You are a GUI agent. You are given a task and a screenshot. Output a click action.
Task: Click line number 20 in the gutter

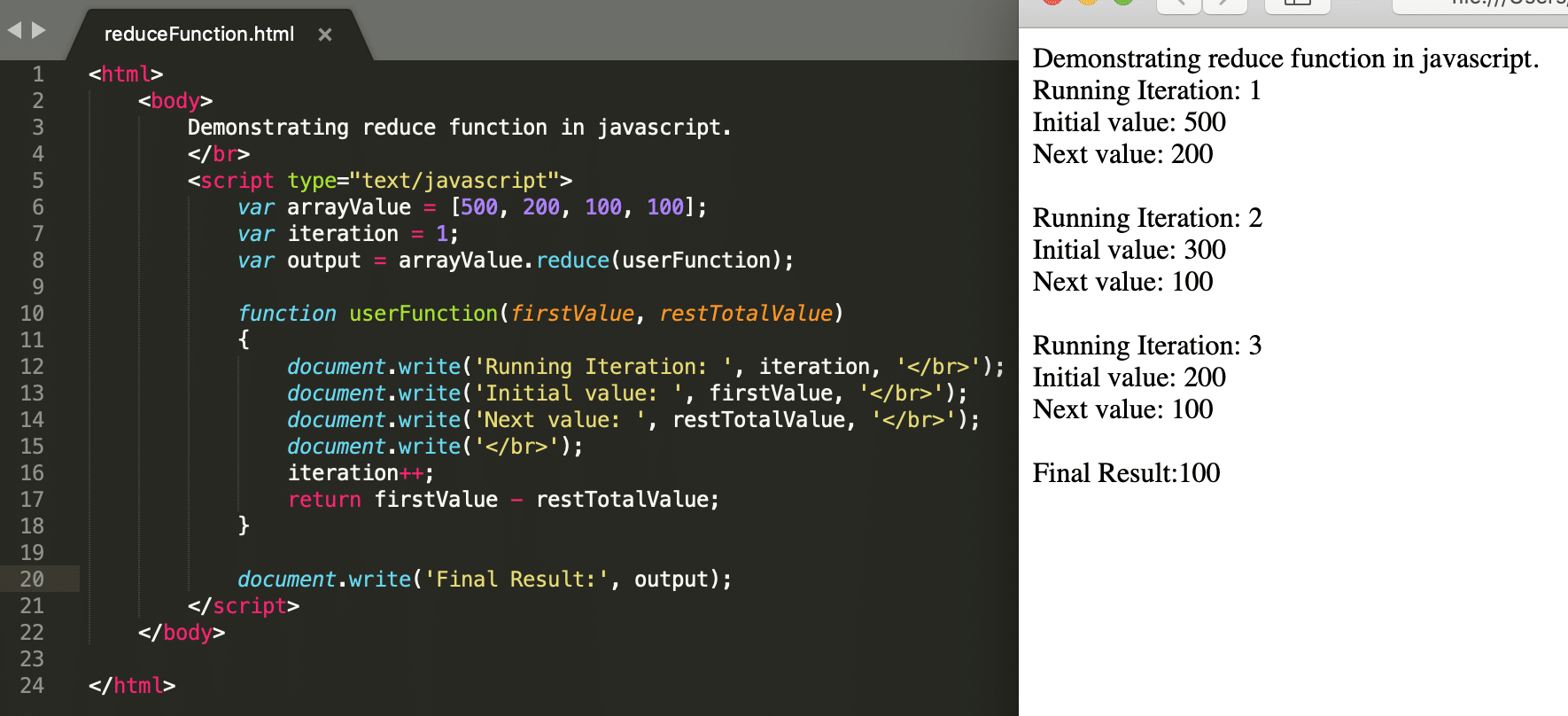[32, 580]
